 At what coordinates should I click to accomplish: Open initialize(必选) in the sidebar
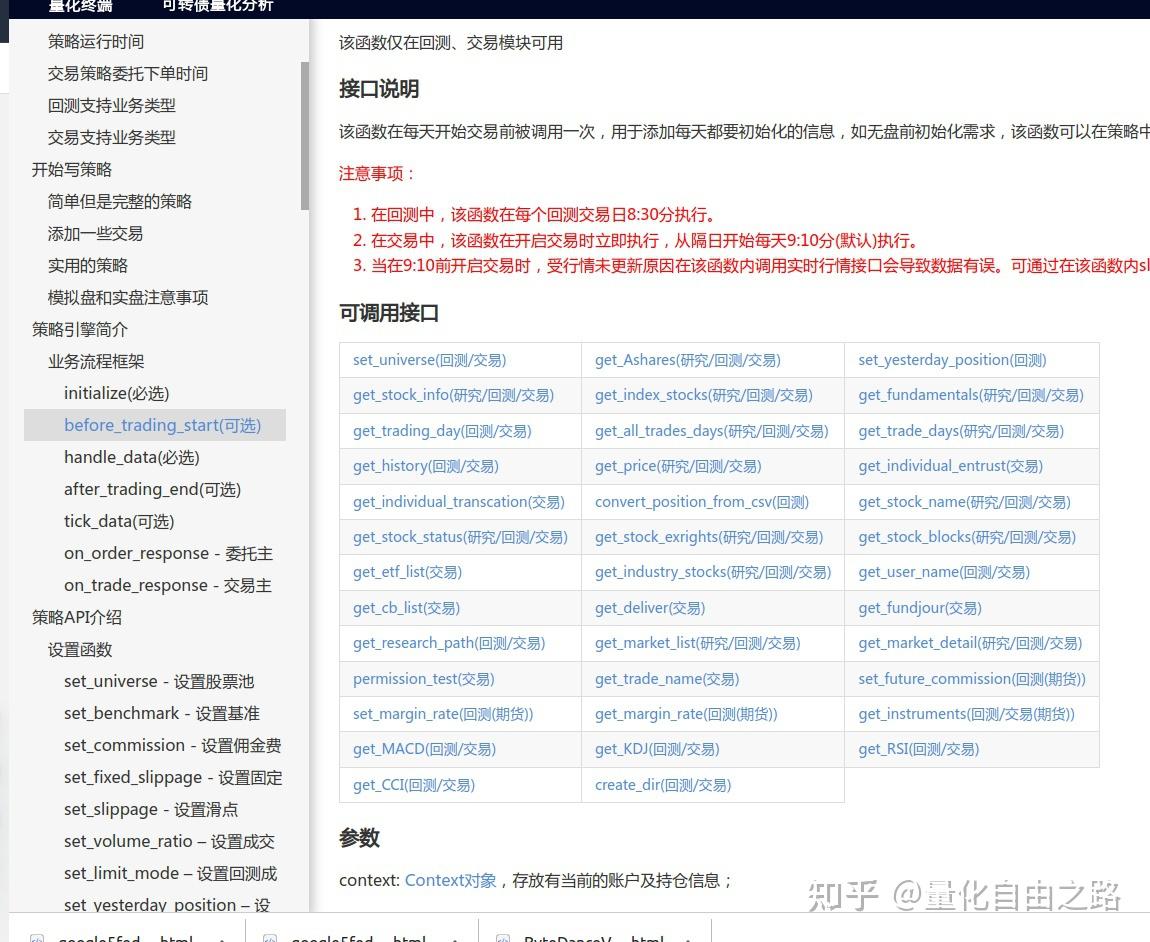pyautogui.click(x=116, y=393)
